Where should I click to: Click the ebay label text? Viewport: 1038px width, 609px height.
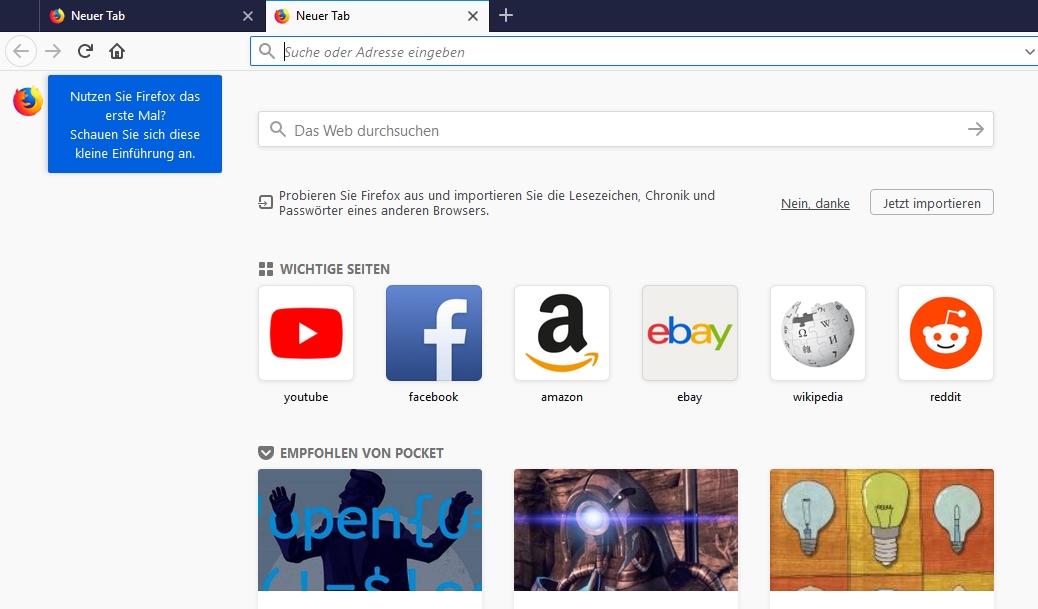click(x=690, y=397)
